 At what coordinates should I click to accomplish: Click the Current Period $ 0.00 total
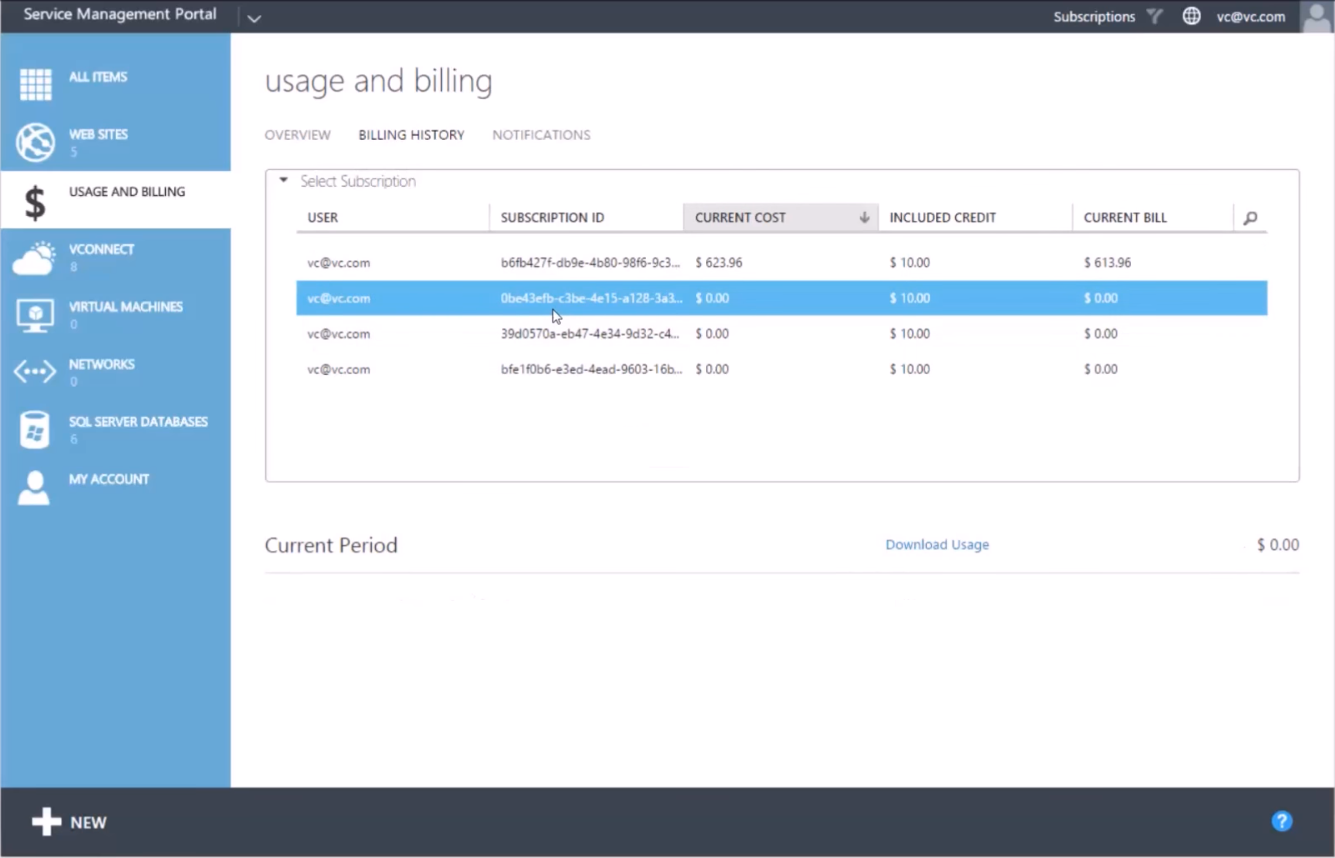click(x=1278, y=545)
